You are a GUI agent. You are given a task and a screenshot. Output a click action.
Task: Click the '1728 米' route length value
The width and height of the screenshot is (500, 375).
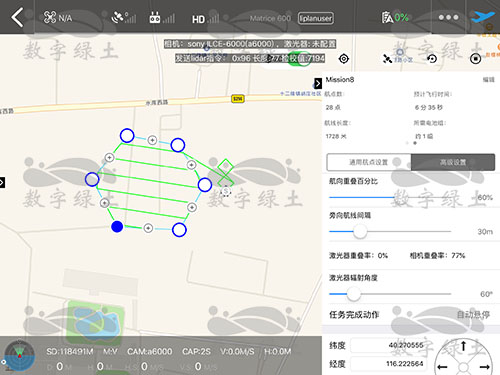pyautogui.click(x=336, y=136)
